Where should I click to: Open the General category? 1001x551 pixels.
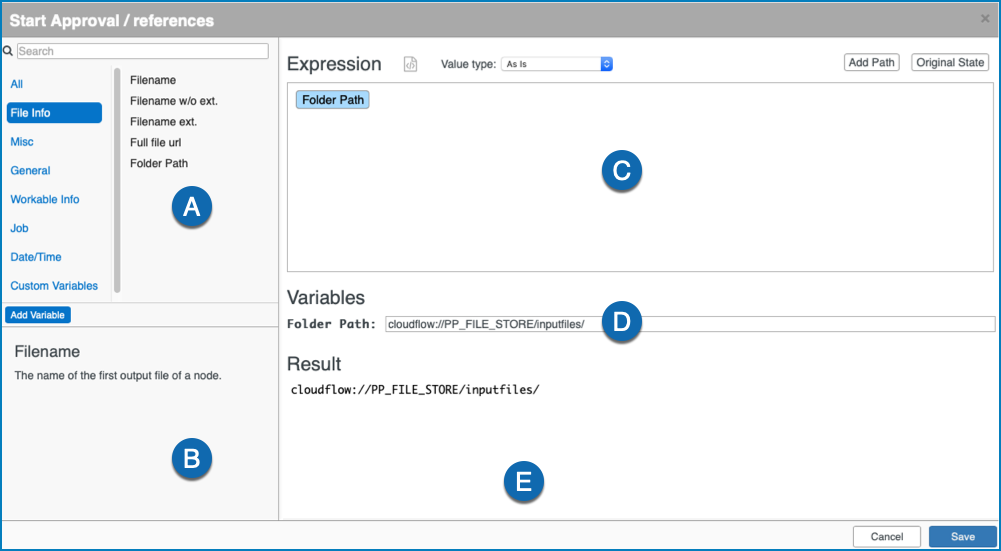(30, 170)
